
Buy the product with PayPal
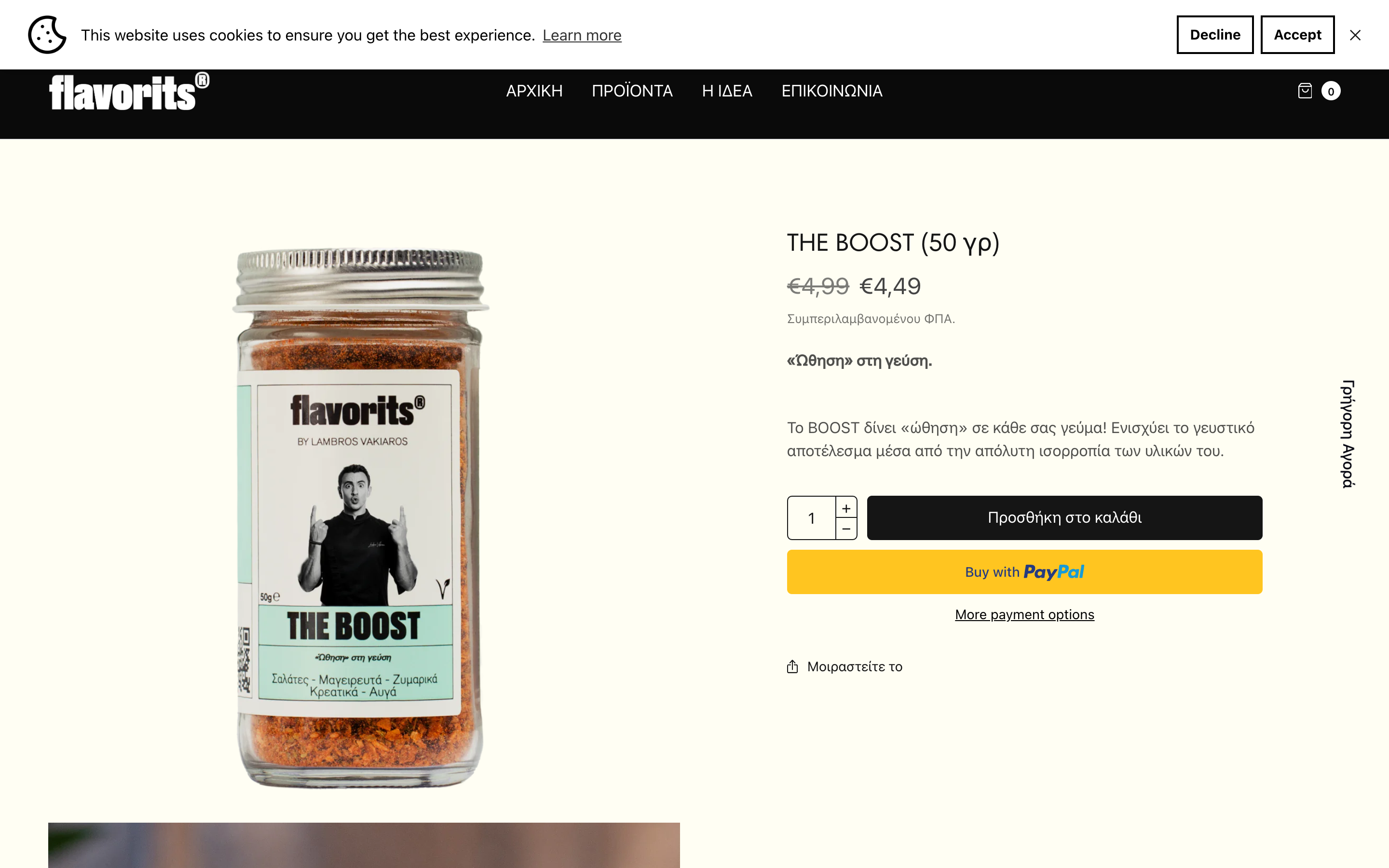(x=1024, y=571)
